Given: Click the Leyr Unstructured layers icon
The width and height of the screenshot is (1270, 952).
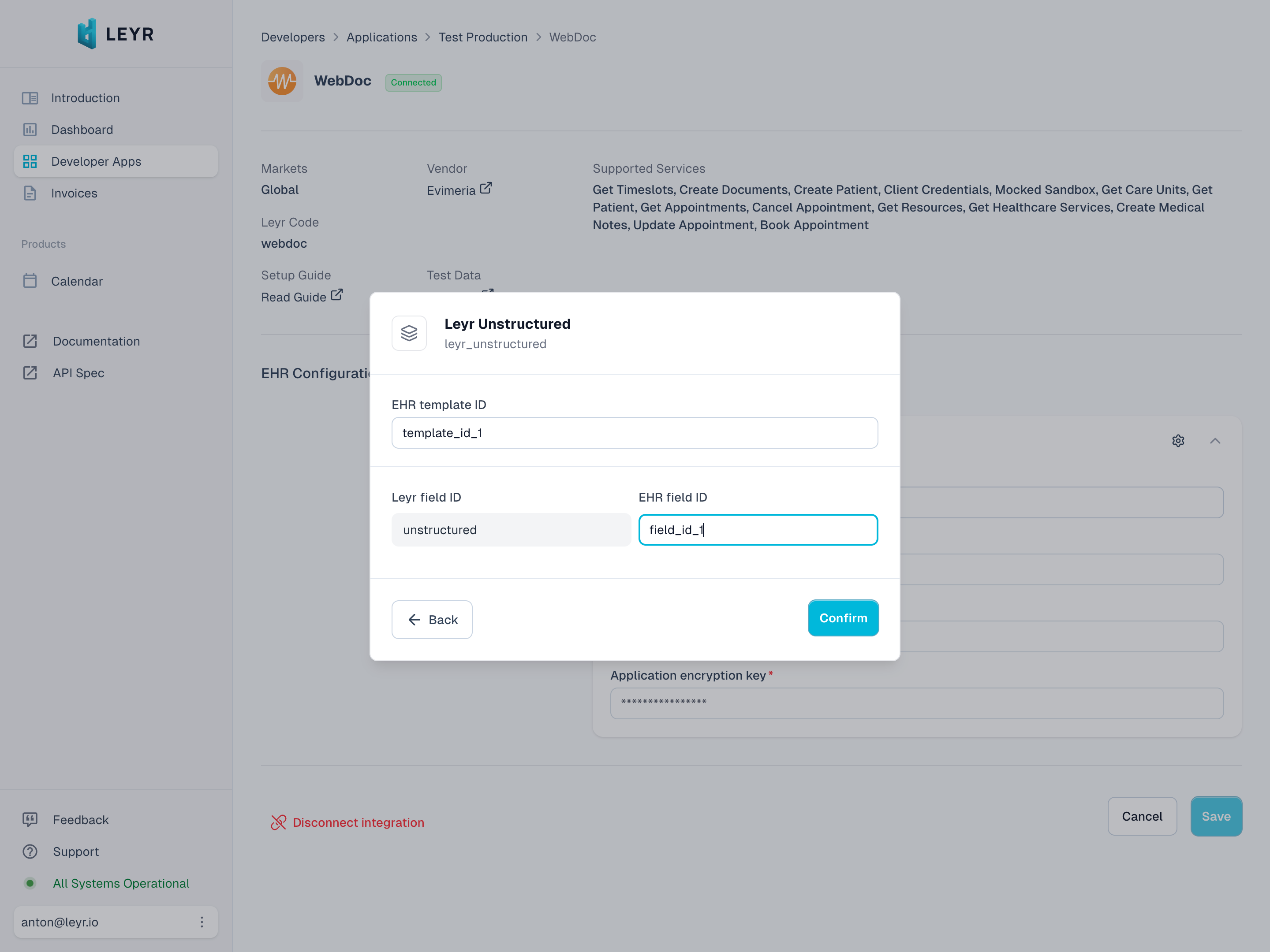Looking at the screenshot, I should [x=409, y=333].
